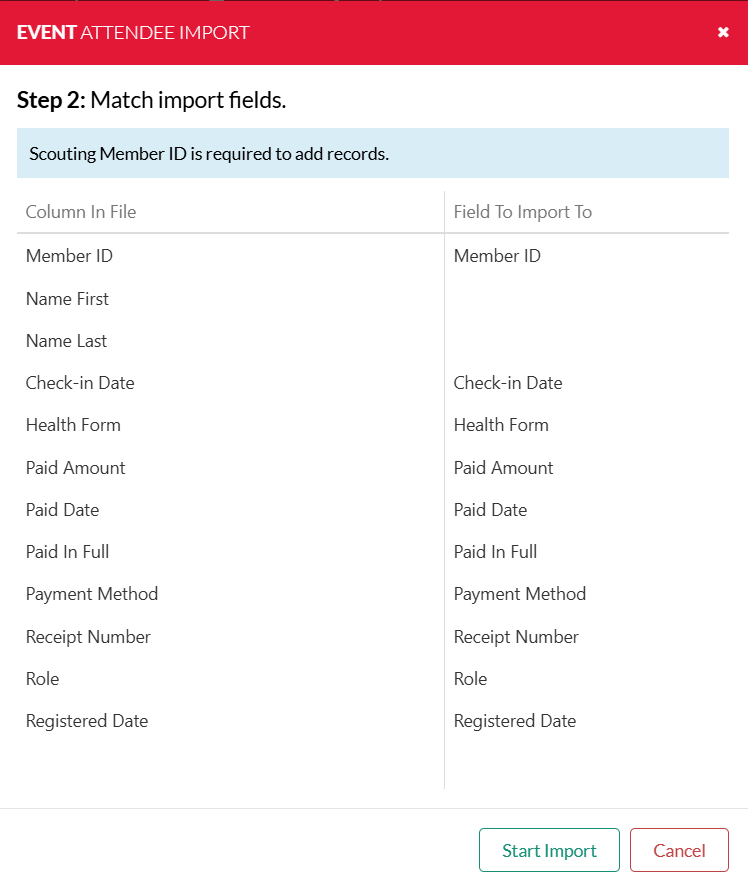Click the Field To Import To header
The image size is (748, 888).
tap(523, 212)
